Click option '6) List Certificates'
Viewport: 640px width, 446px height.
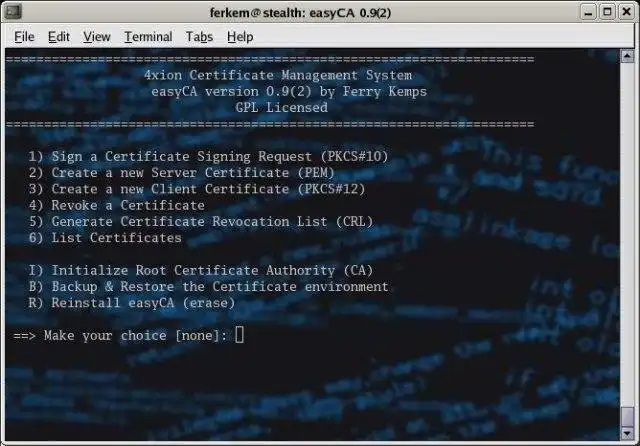(x=105, y=238)
